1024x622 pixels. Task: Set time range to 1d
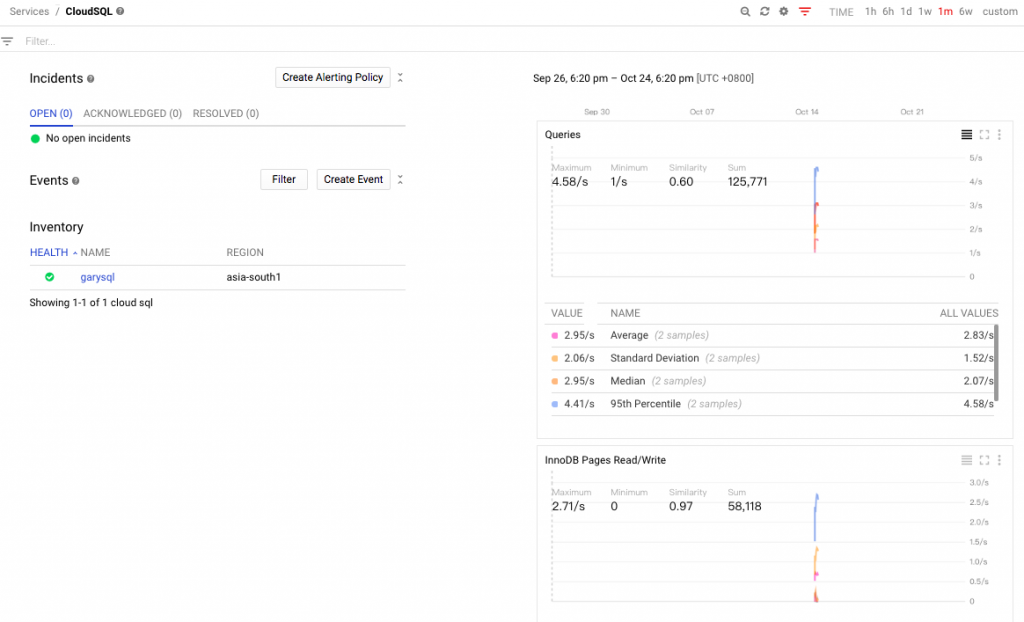click(906, 12)
